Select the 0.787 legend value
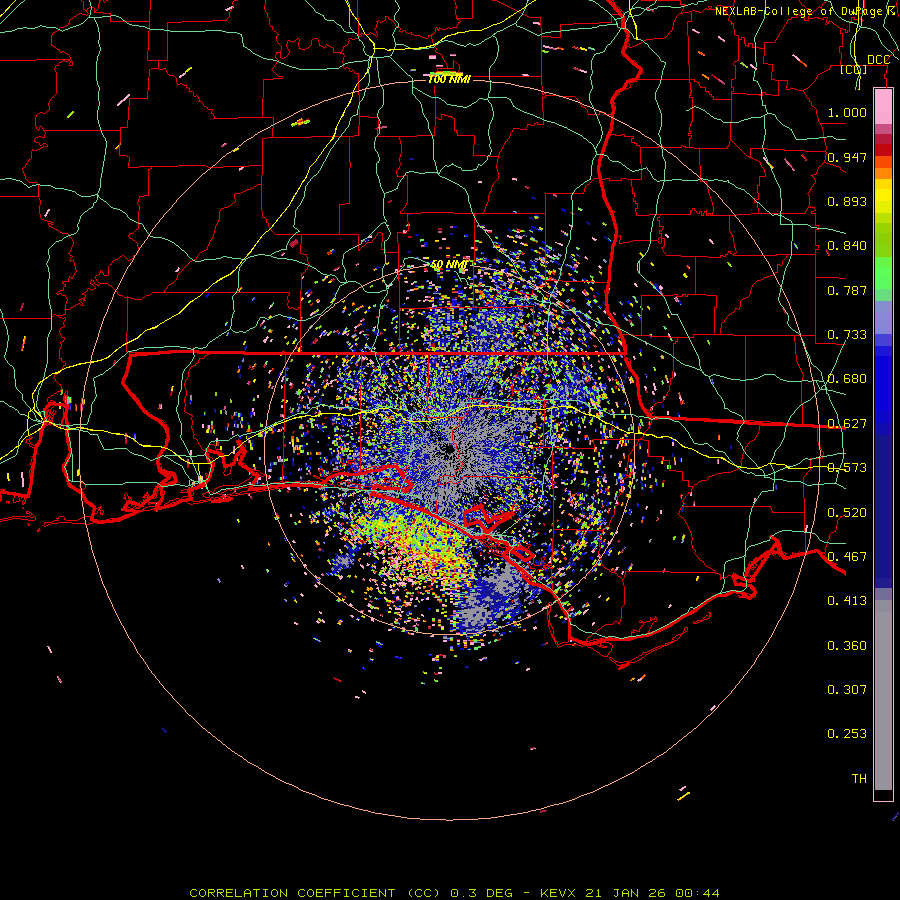The width and height of the screenshot is (900, 900). coord(847,290)
